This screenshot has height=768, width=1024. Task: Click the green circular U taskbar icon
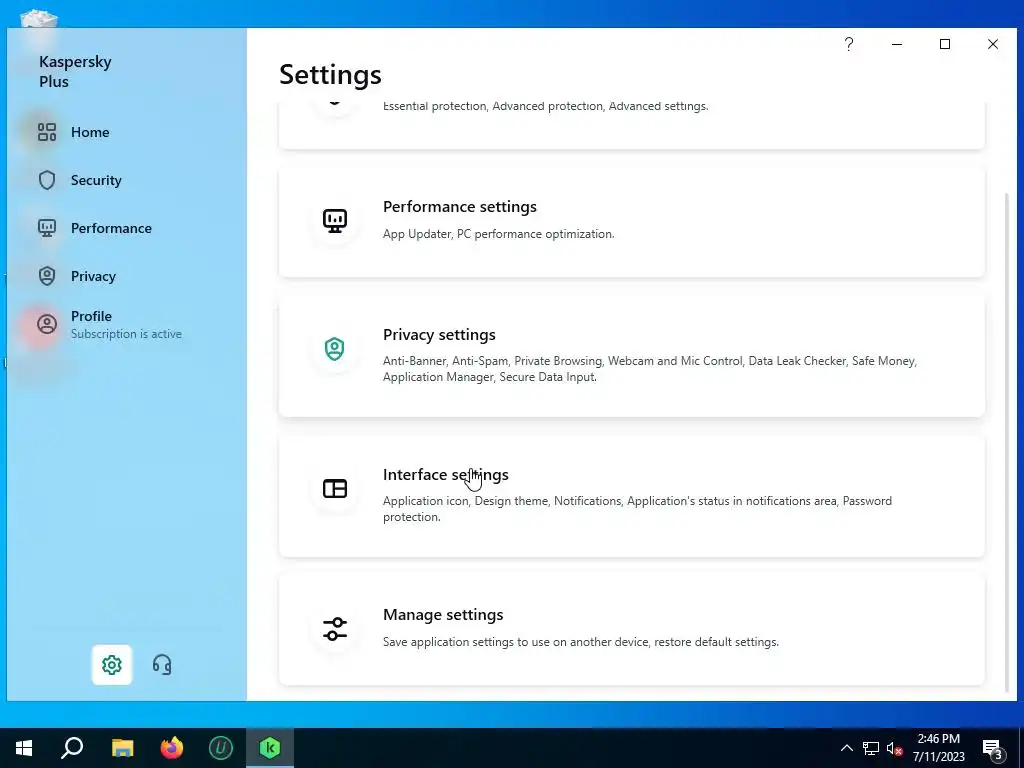221,748
